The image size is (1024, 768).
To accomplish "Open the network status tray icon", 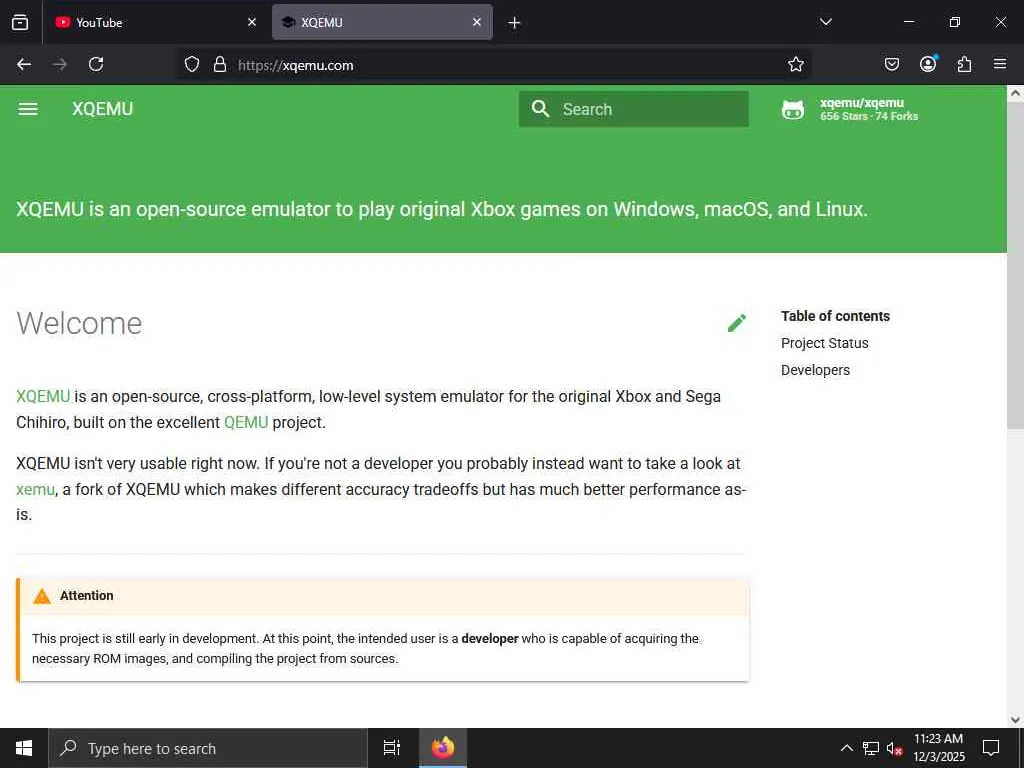I will point(870,748).
